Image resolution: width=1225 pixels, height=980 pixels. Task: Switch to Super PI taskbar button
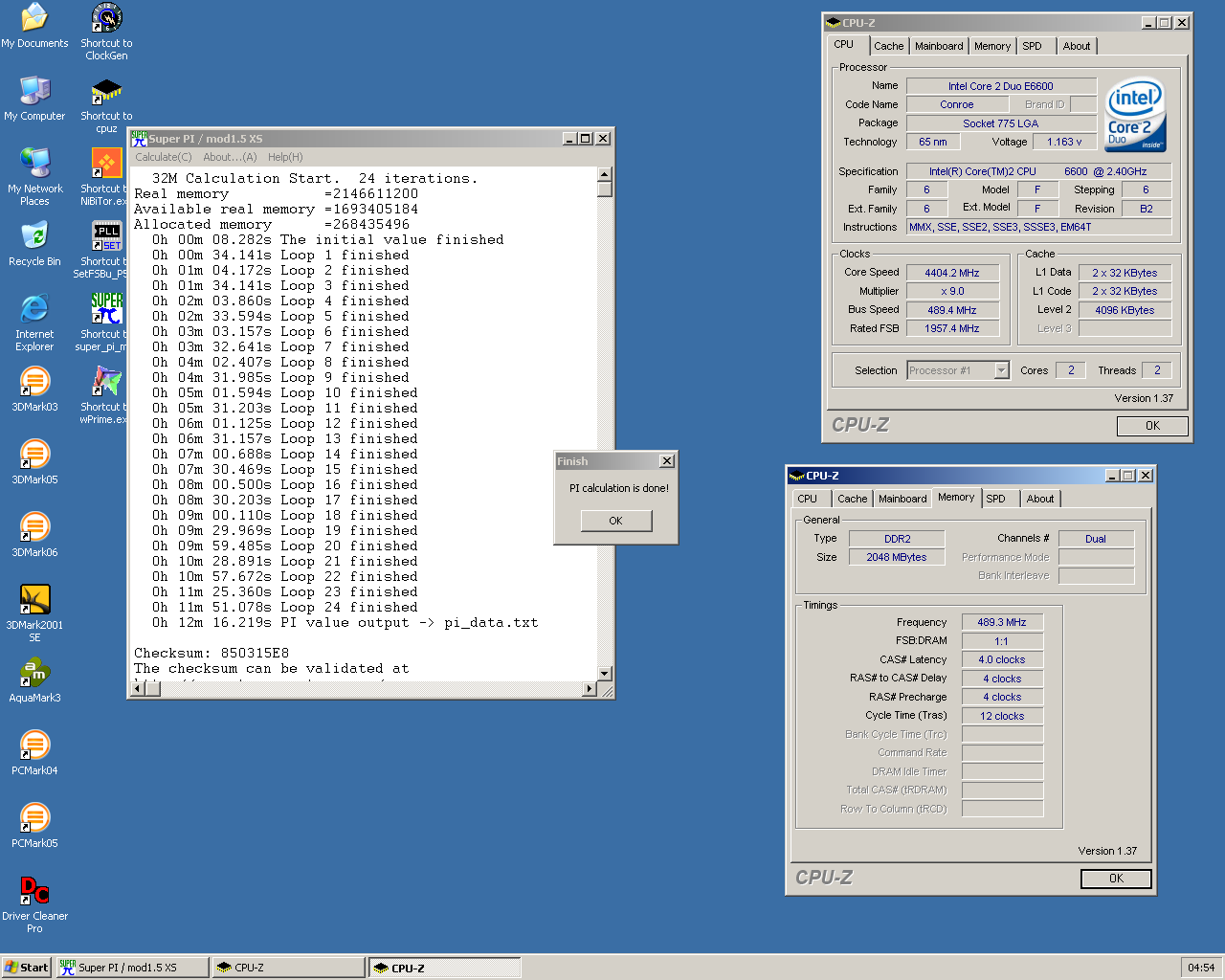(132, 968)
